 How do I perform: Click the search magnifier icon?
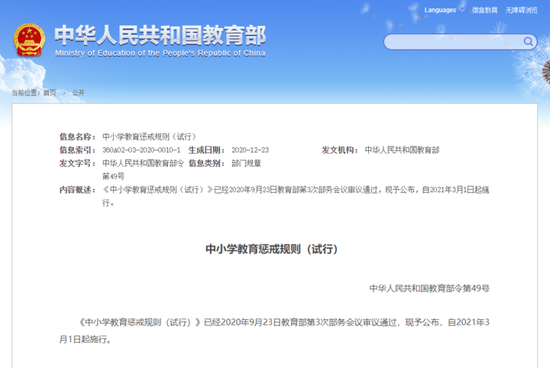point(528,42)
